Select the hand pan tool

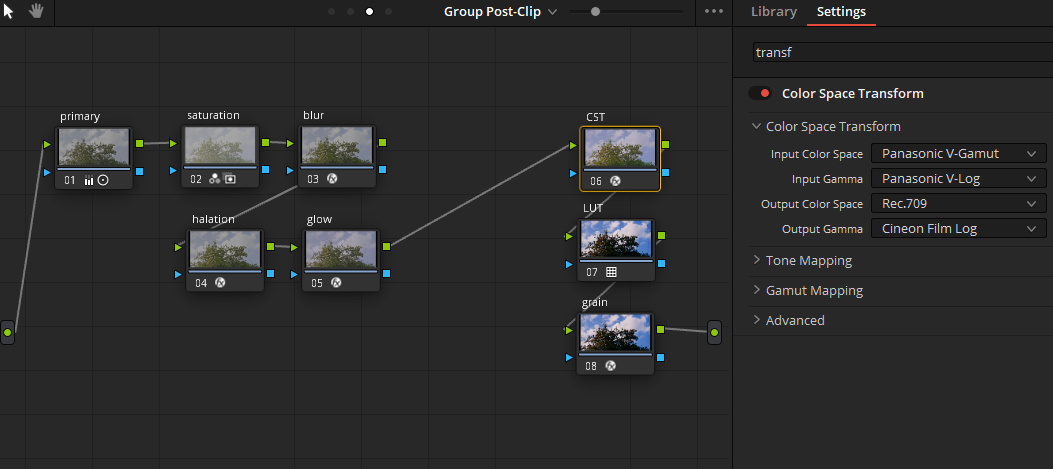[x=36, y=11]
